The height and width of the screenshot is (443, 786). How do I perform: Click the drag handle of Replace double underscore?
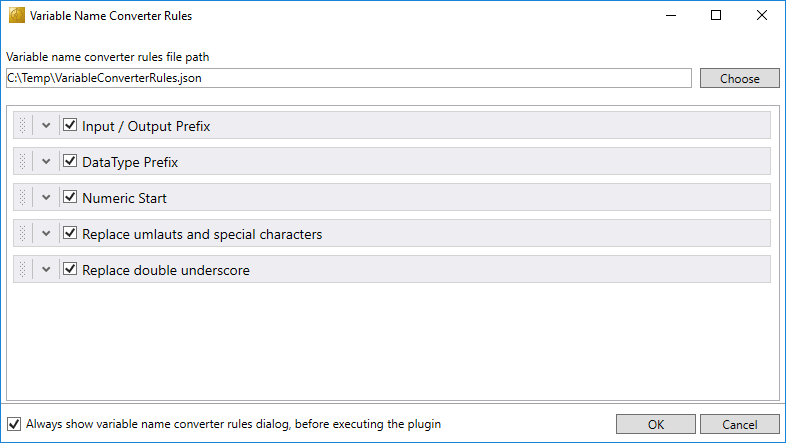(x=22, y=270)
